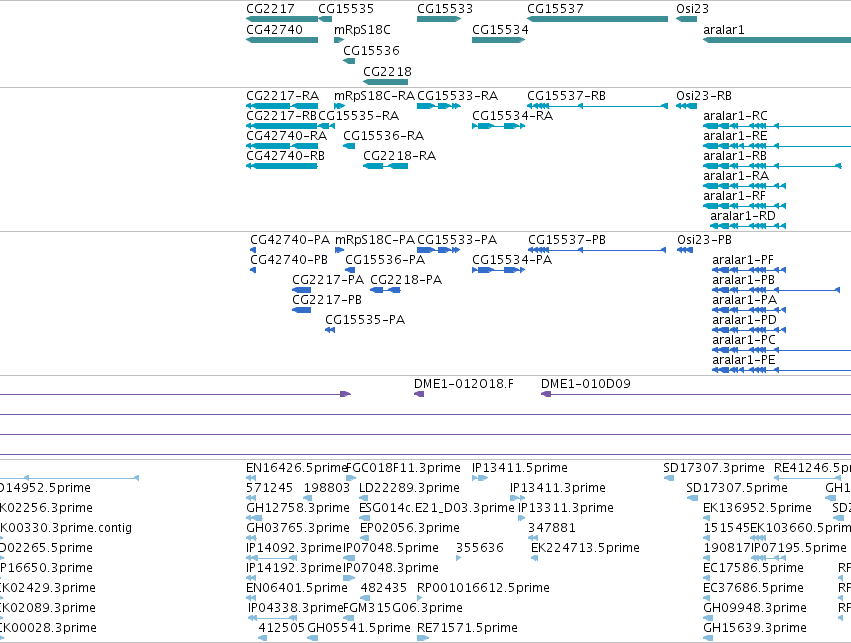Open protein CG15537-PB
The width and height of the screenshot is (851, 643).
pos(567,240)
